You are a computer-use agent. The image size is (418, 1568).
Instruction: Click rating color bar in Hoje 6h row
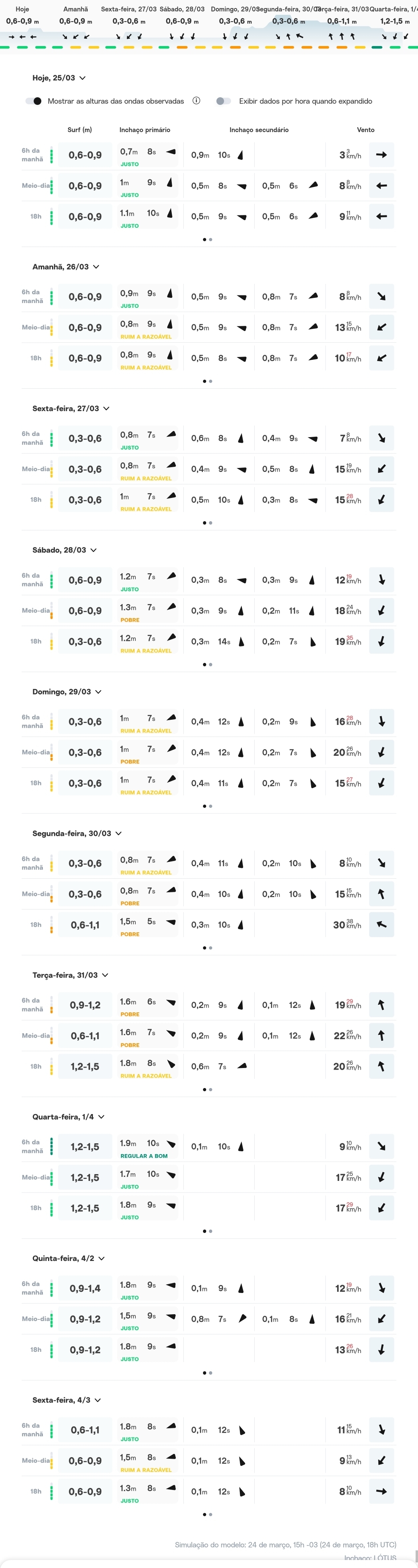[51, 155]
